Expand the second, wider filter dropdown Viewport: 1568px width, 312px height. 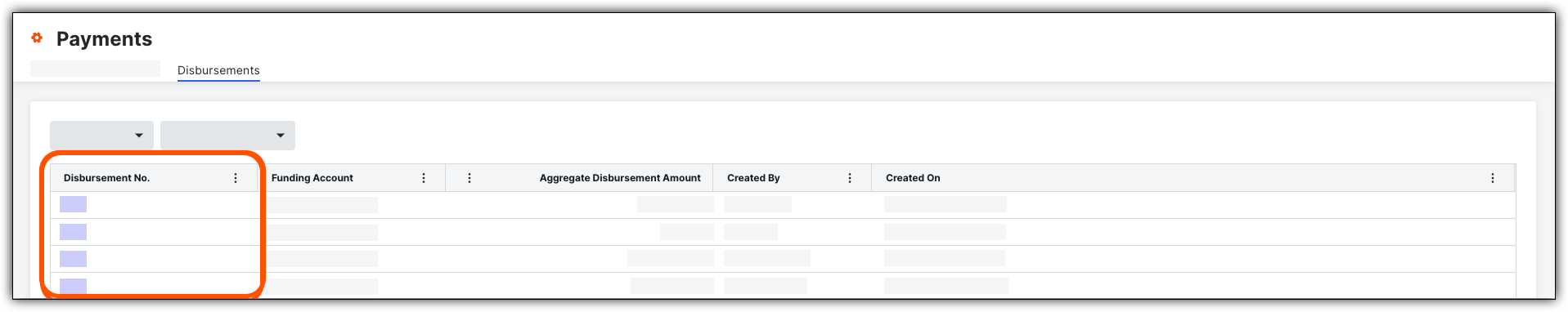[x=227, y=136]
